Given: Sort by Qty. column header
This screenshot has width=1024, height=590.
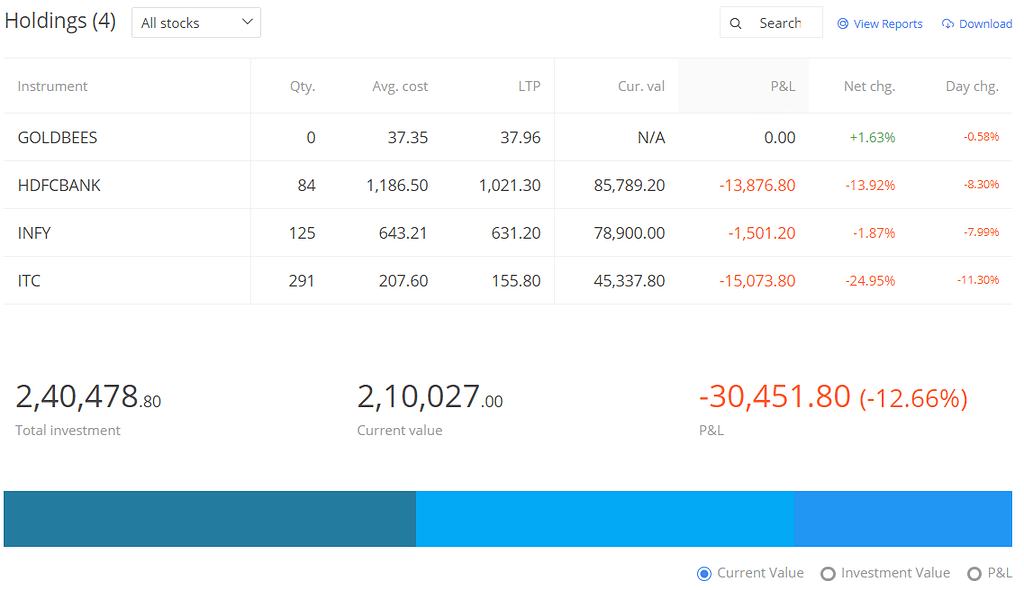Looking at the screenshot, I should click(x=302, y=86).
